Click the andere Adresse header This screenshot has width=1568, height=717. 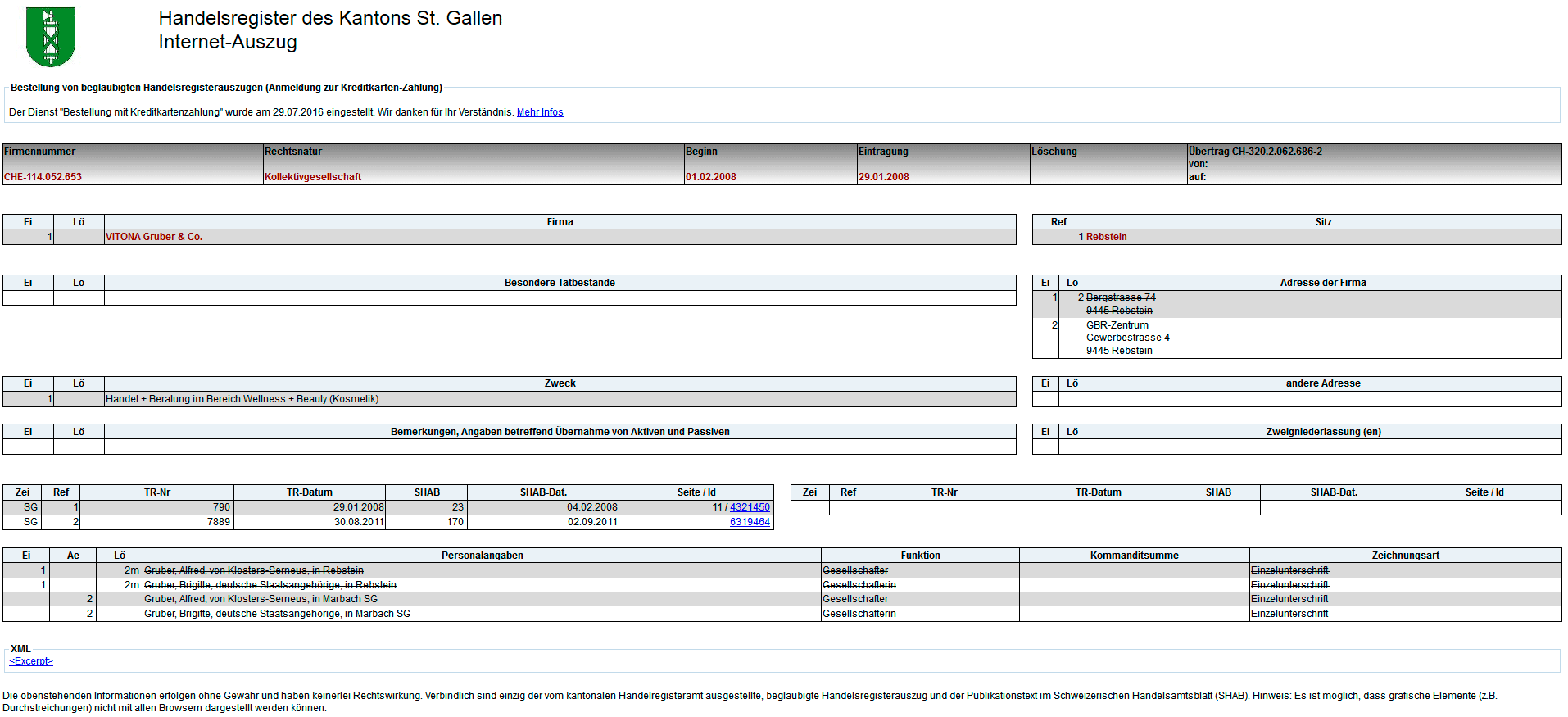[x=1323, y=383]
